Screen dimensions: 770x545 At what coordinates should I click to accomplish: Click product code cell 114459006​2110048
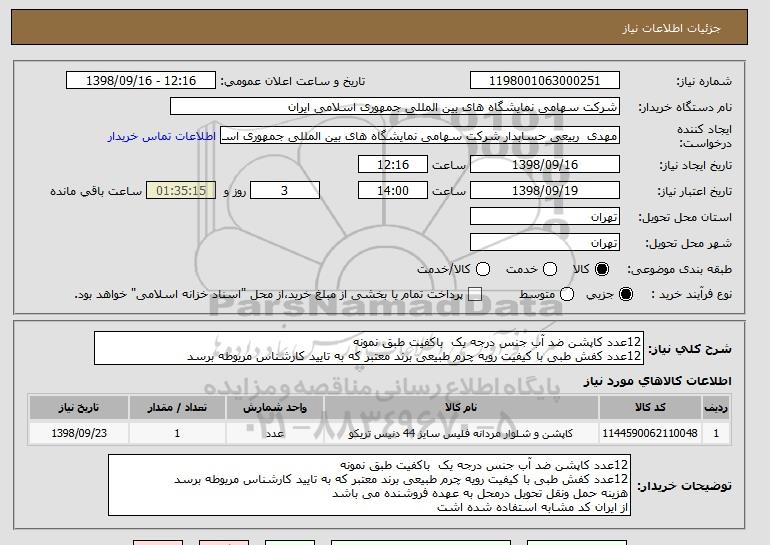coord(650,433)
